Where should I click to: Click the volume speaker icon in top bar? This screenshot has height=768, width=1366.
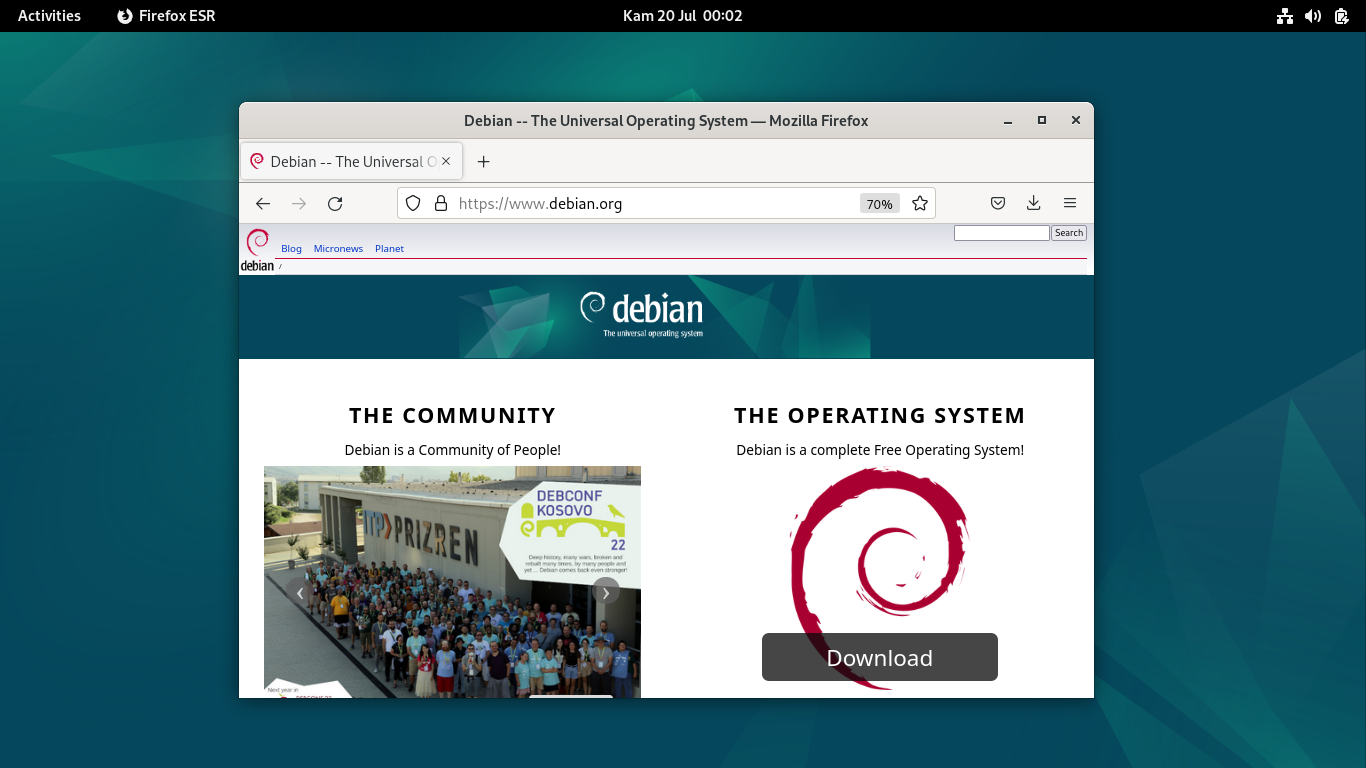pos(1313,15)
